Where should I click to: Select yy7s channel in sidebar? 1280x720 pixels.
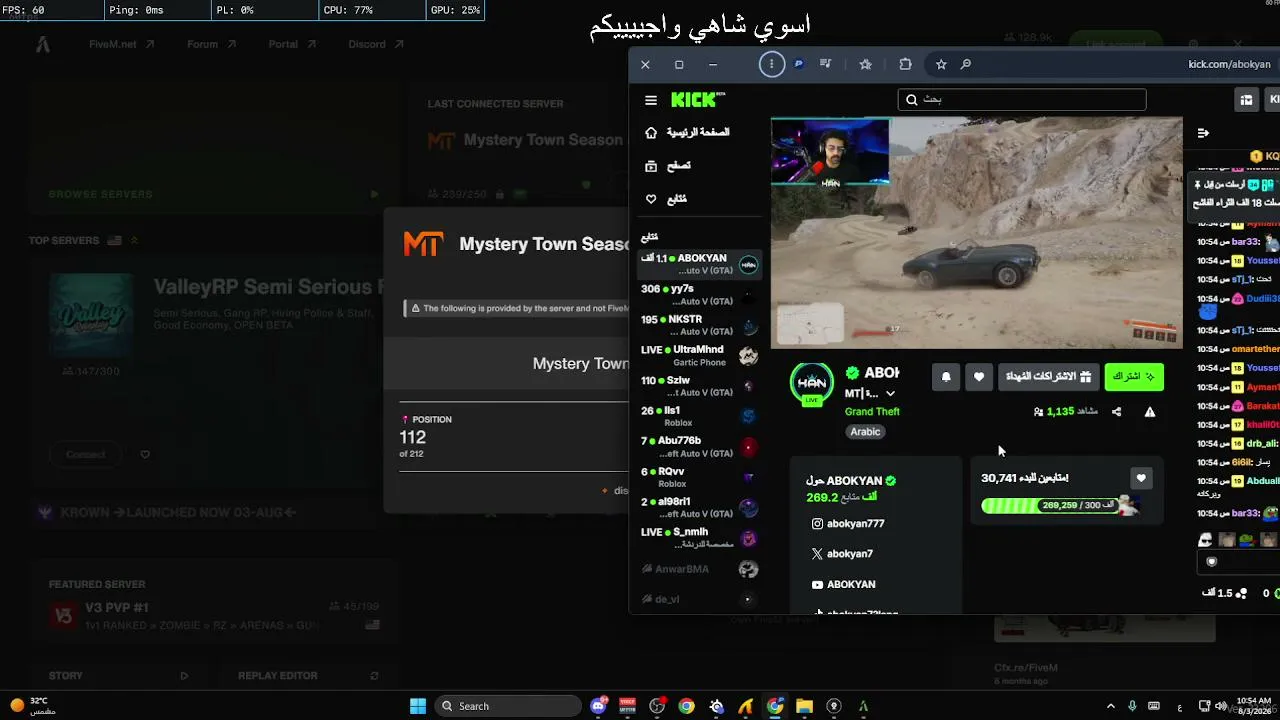(700, 295)
